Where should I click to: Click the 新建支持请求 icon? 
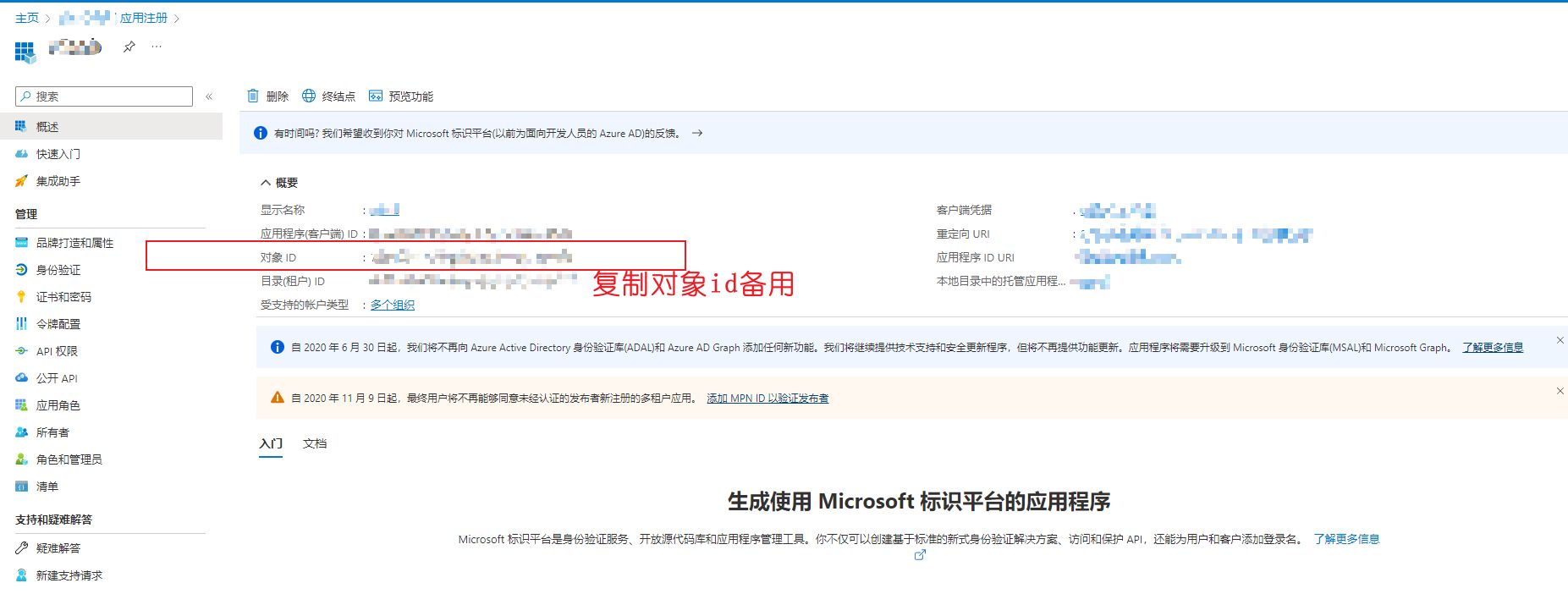21,575
